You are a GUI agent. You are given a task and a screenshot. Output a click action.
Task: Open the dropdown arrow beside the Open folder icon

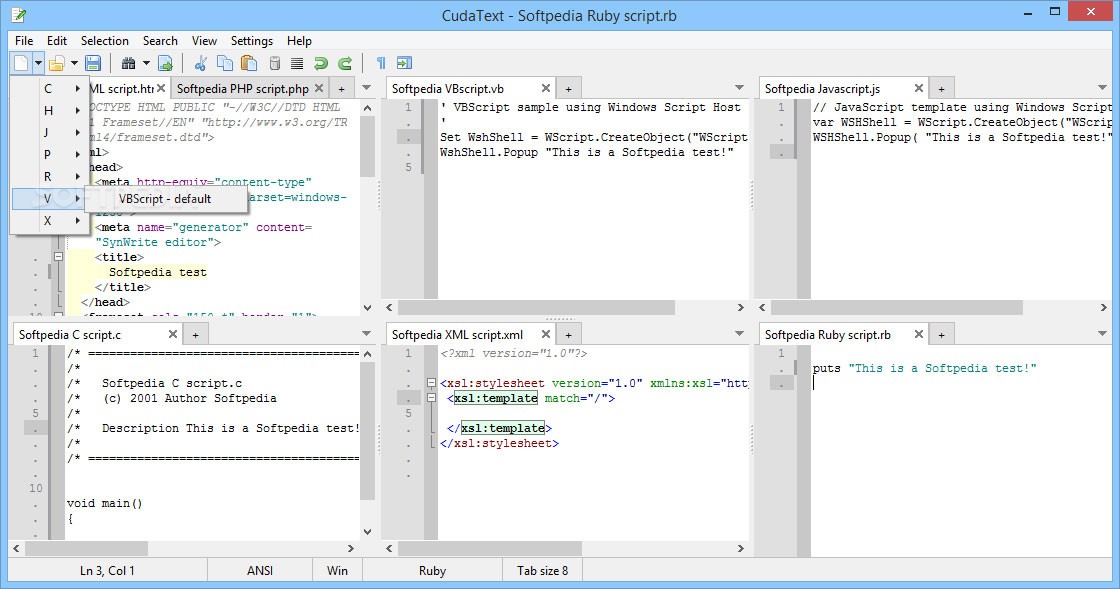pyautogui.click(x=74, y=63)
